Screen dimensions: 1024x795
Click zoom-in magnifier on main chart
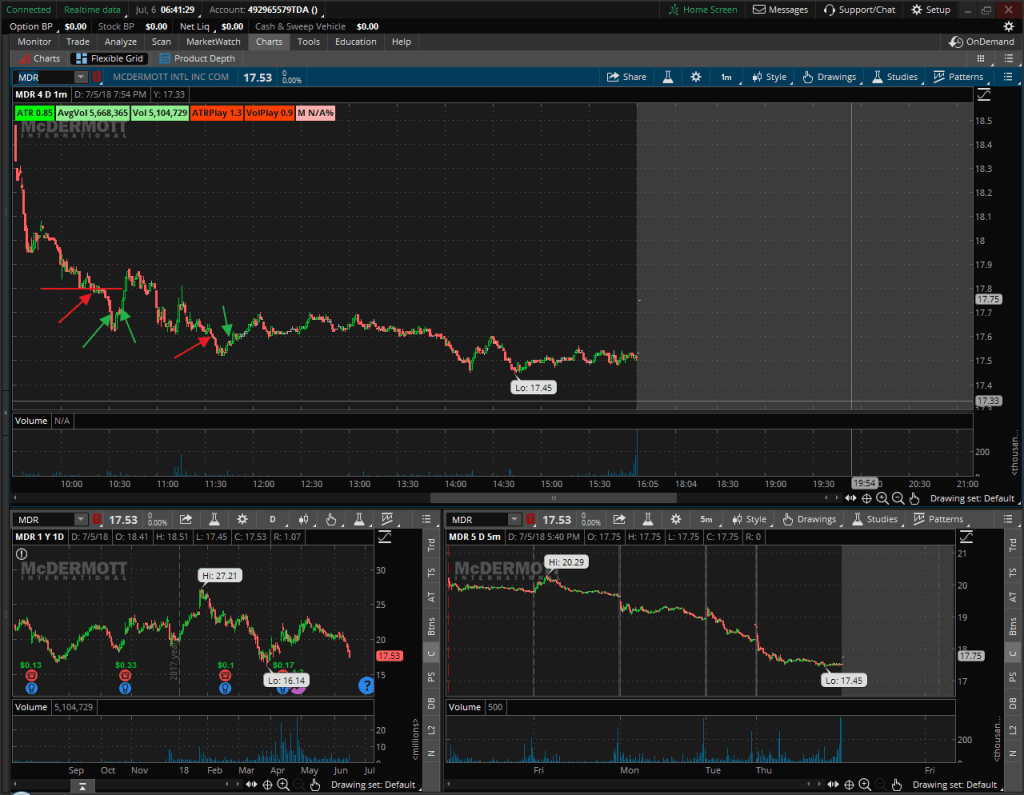coord(882,498)
